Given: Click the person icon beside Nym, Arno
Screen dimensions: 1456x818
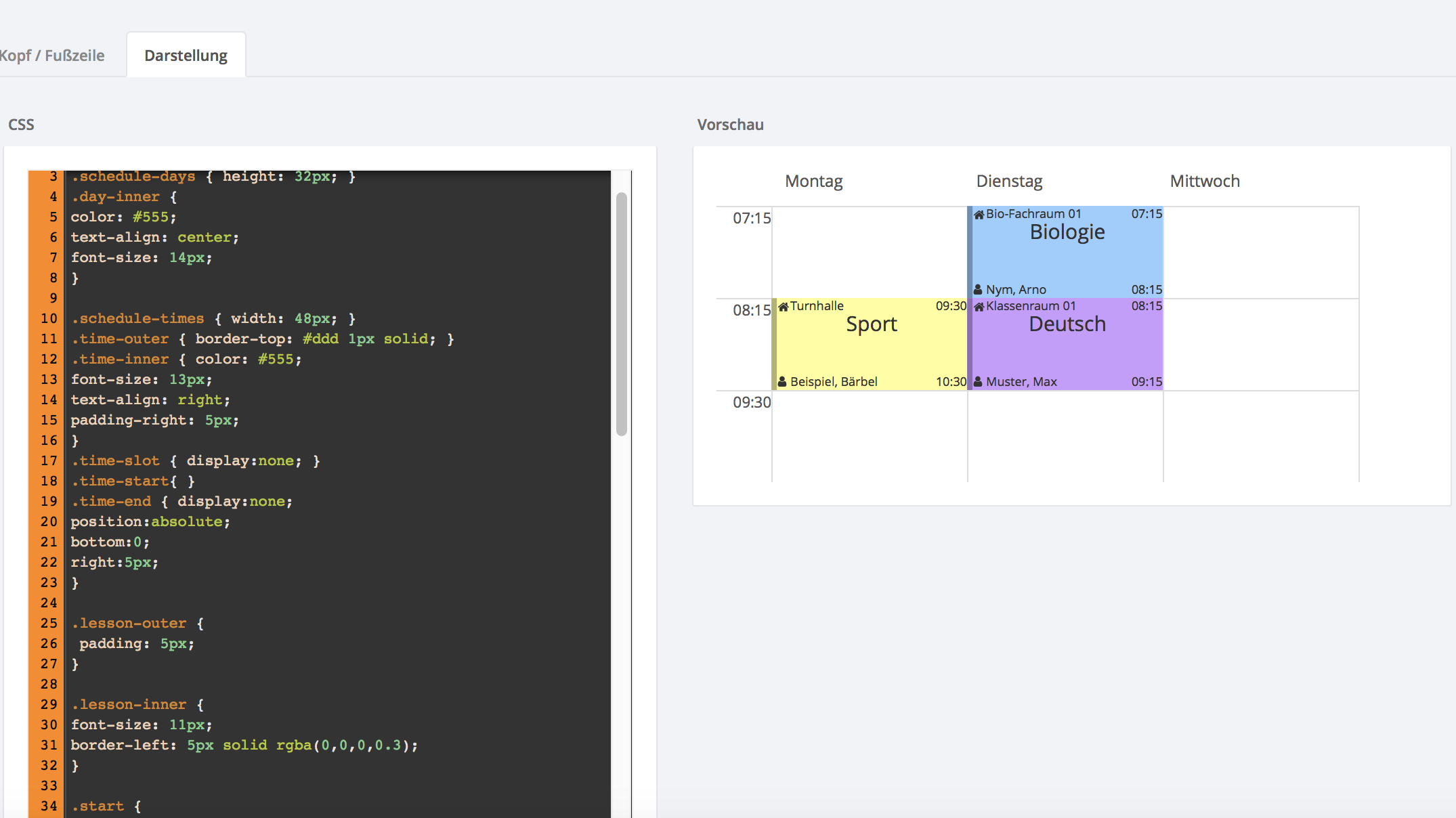Looking at the screenshot, I should coord(978,290).
